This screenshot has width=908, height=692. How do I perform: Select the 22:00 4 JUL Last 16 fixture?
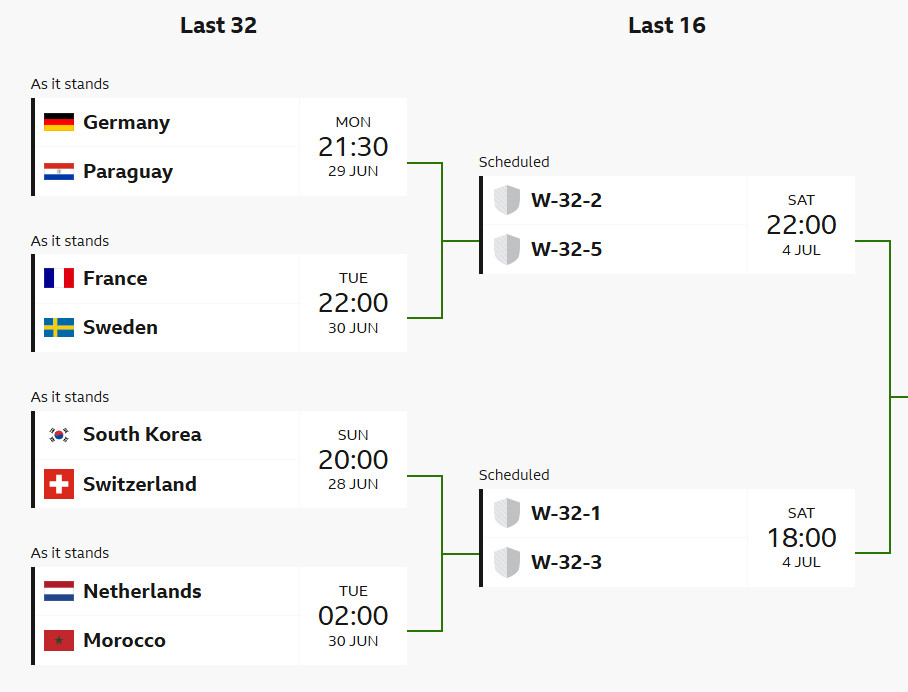tap(668, 225)
